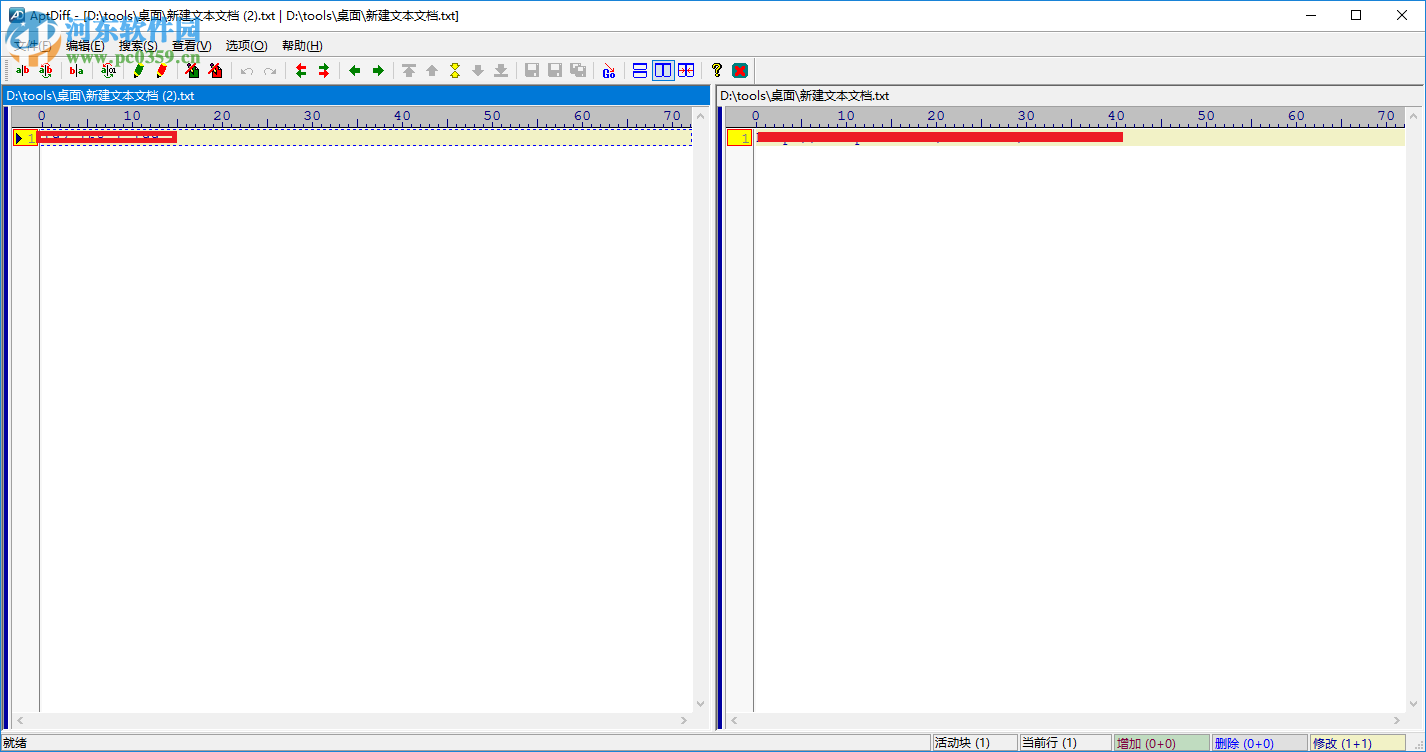This screenshot has width=1426, height=752.
Task: Click the single green left arrow icon
Action: (x=355, y=70)
